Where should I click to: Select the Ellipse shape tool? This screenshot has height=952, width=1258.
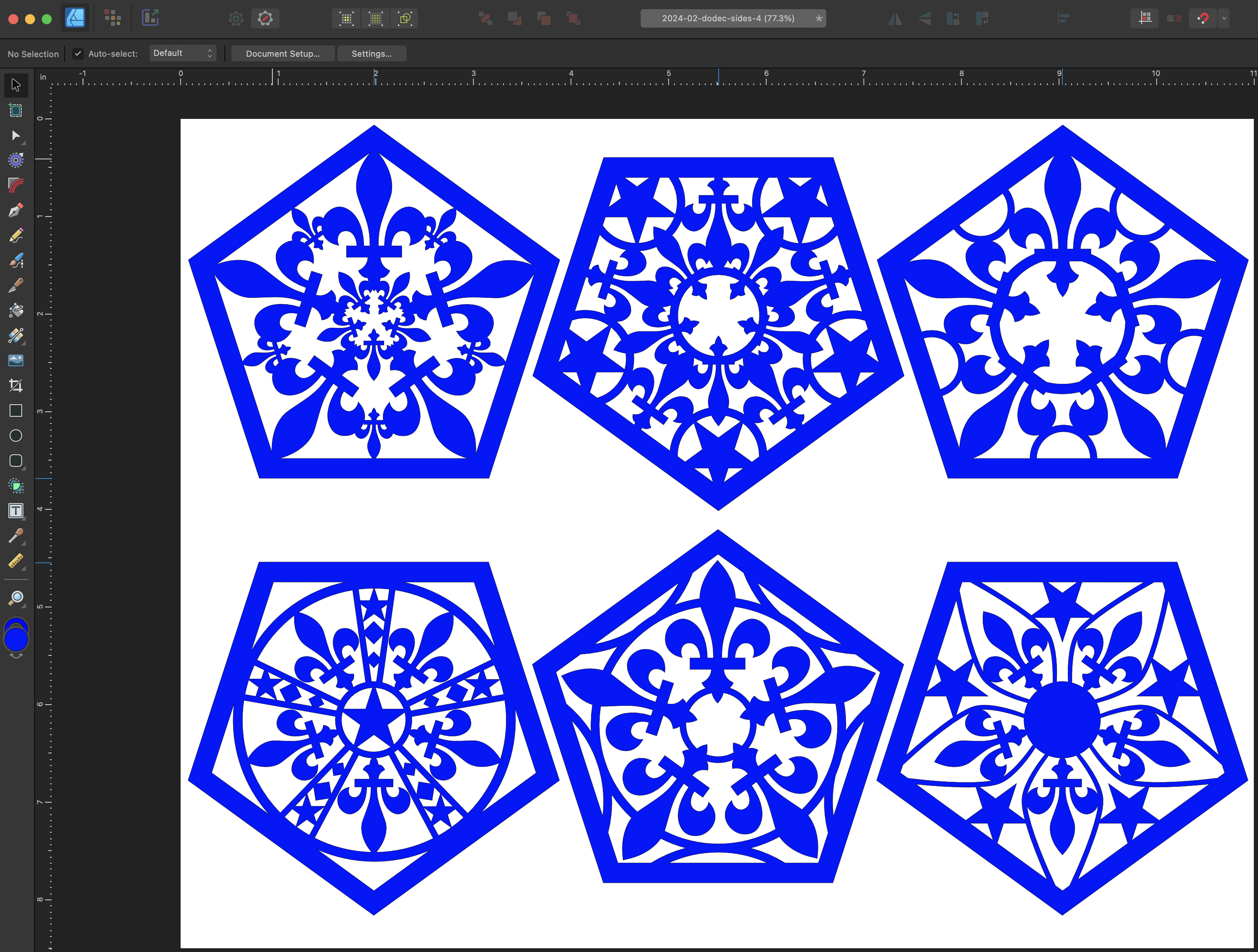click(16, 436)
